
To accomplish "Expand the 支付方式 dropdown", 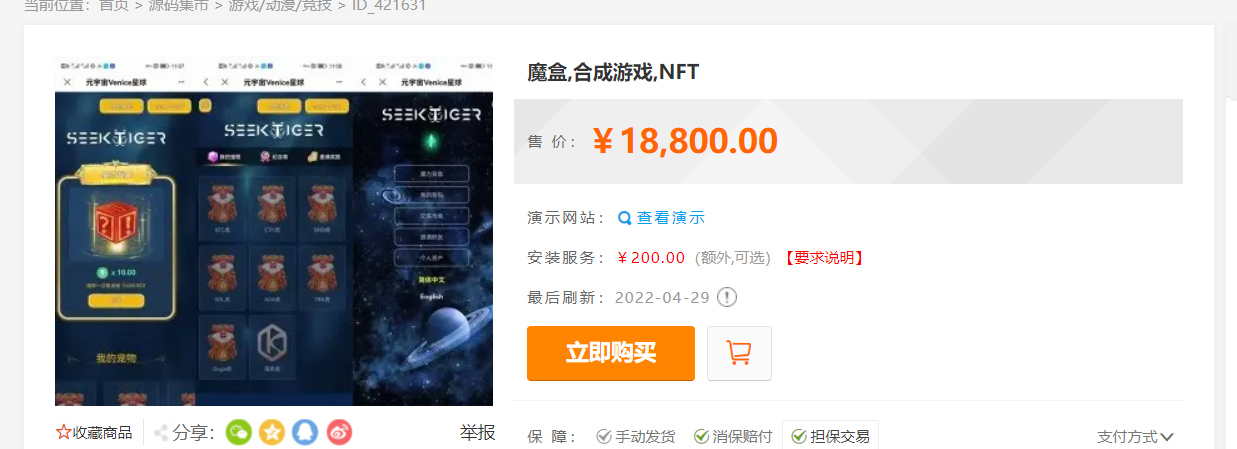I will point(1135,437).
